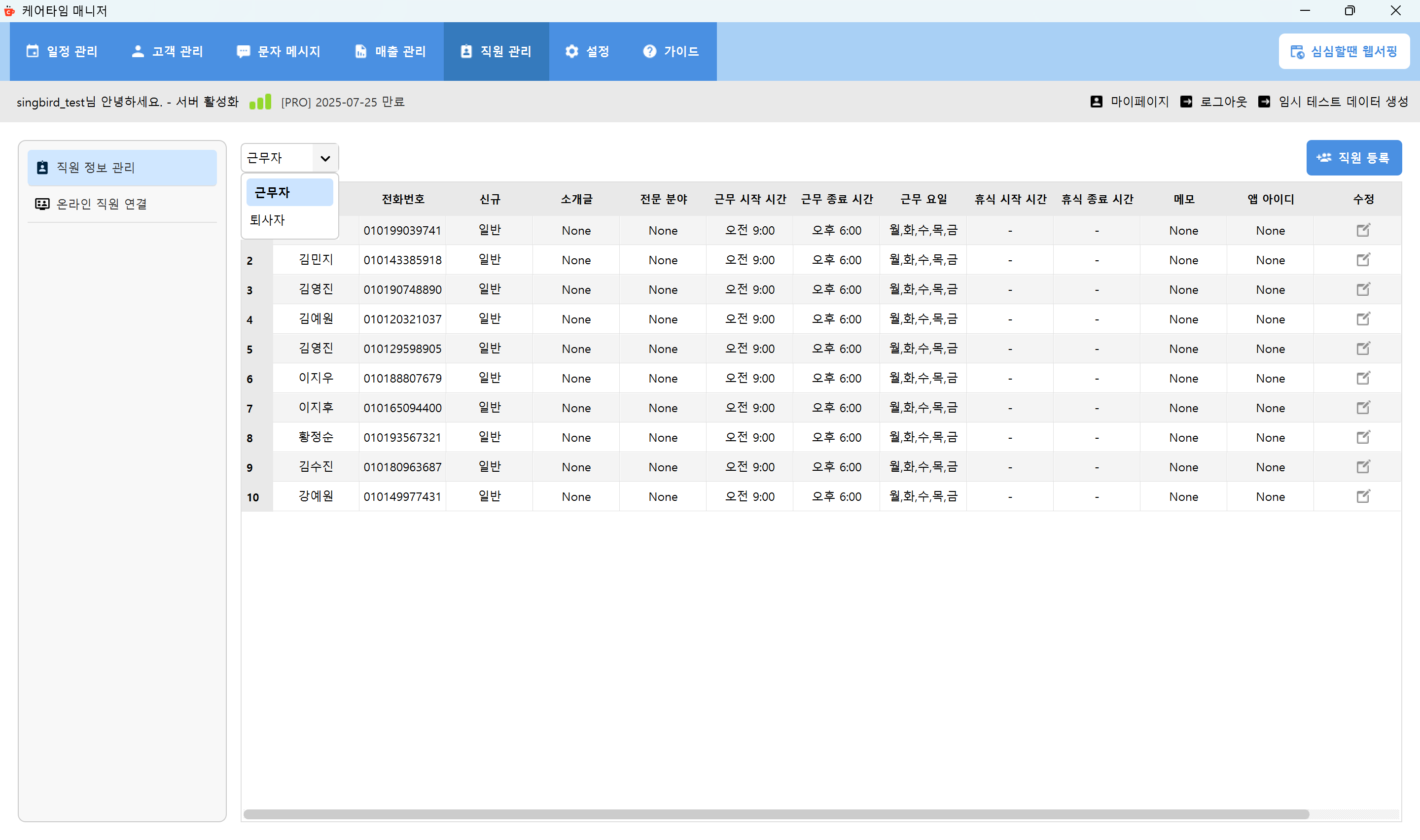
Task: Click the green server status bars icon
Action: click(x=260, y=102)
